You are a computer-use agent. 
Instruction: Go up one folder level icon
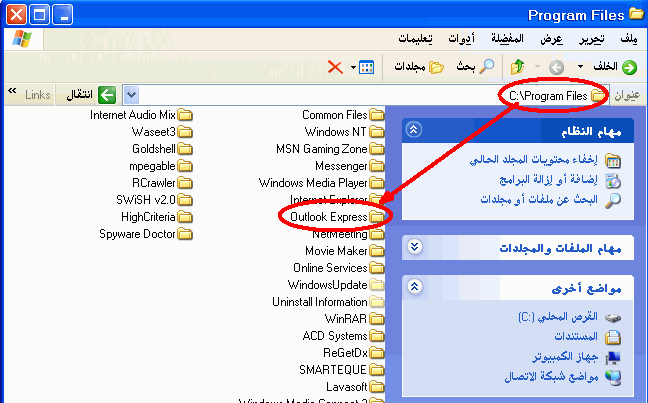coord(517,67)
